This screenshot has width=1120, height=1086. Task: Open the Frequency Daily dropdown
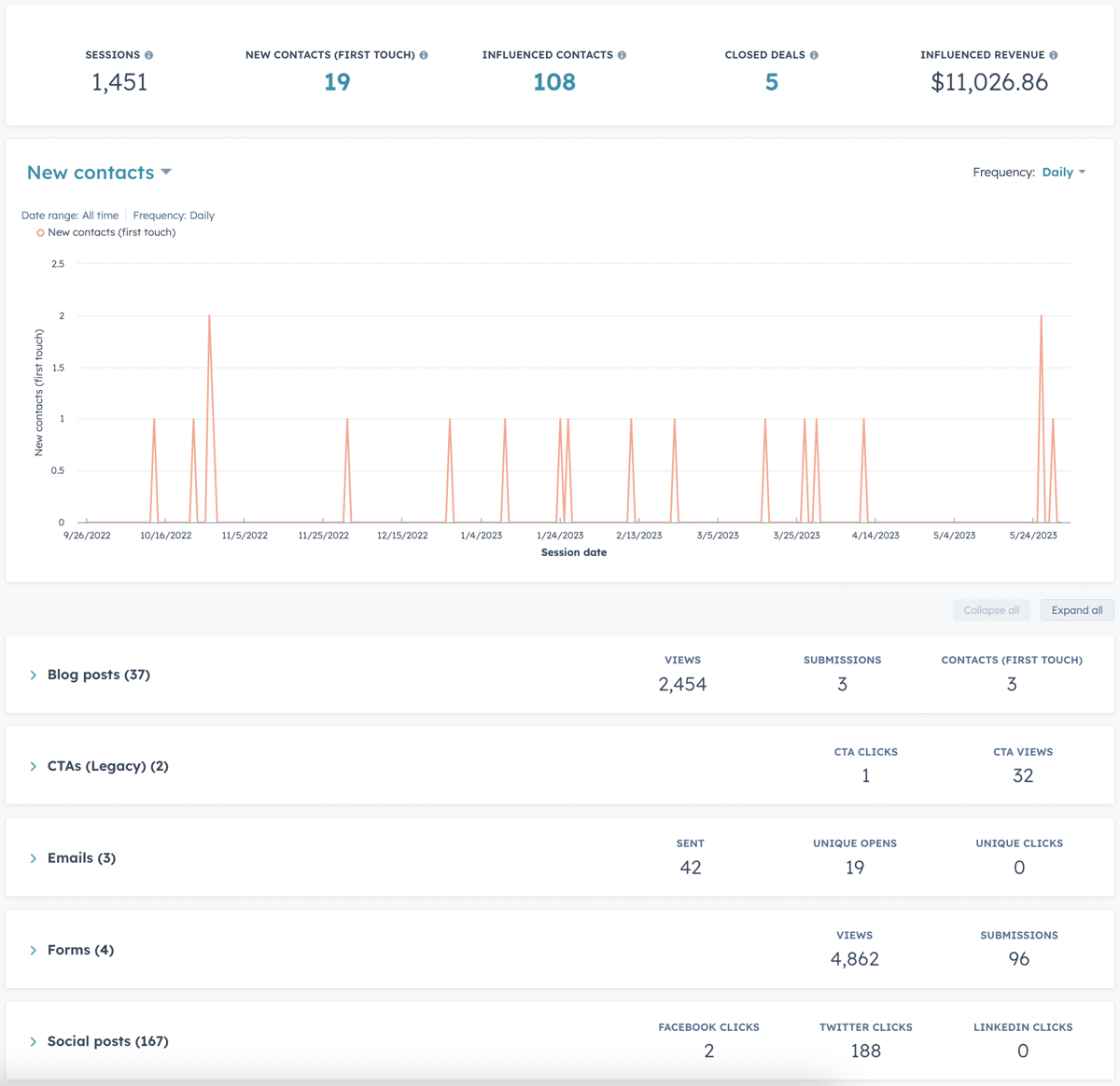(1064, 172)
